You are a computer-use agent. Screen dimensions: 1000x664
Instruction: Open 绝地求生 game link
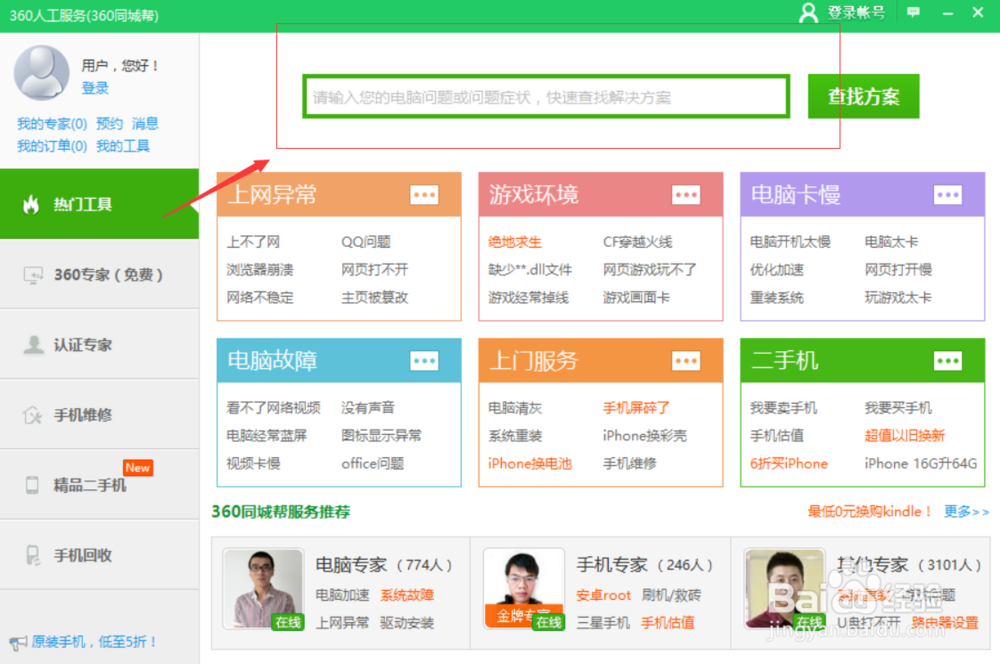(515, 242)
